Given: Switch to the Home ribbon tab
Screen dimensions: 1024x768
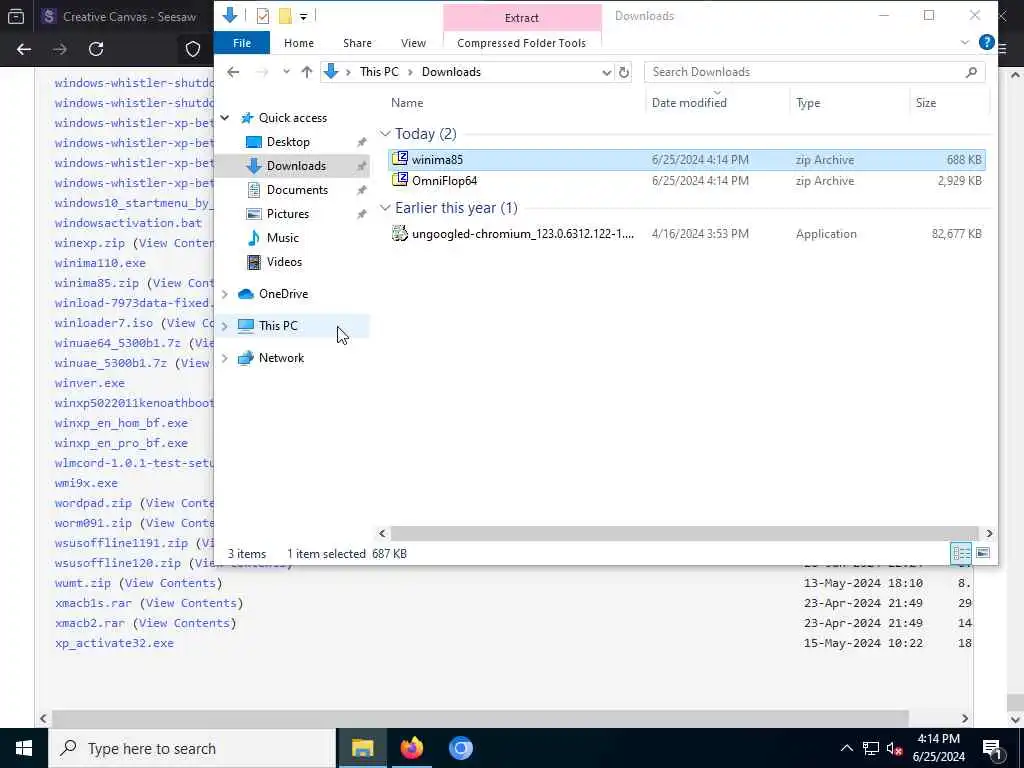Looking at the screenshot, I should coord(298,43).
